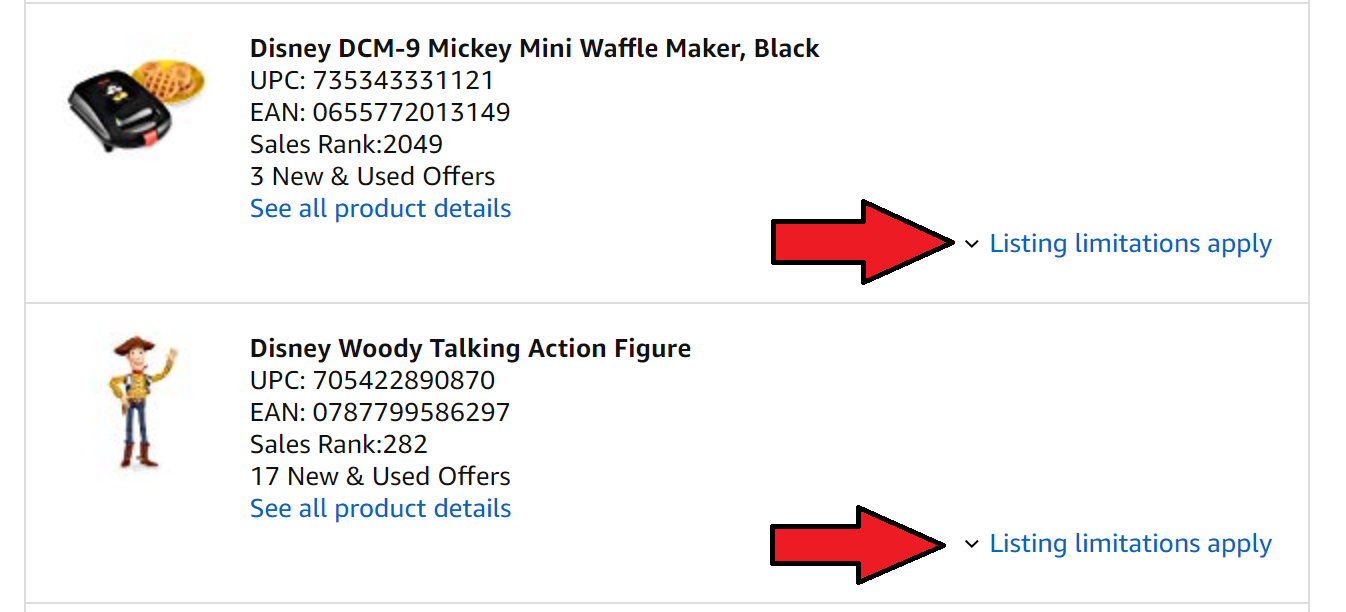
Task: Click the UPC 705422890870 text
Action: (x=372, y=380)
